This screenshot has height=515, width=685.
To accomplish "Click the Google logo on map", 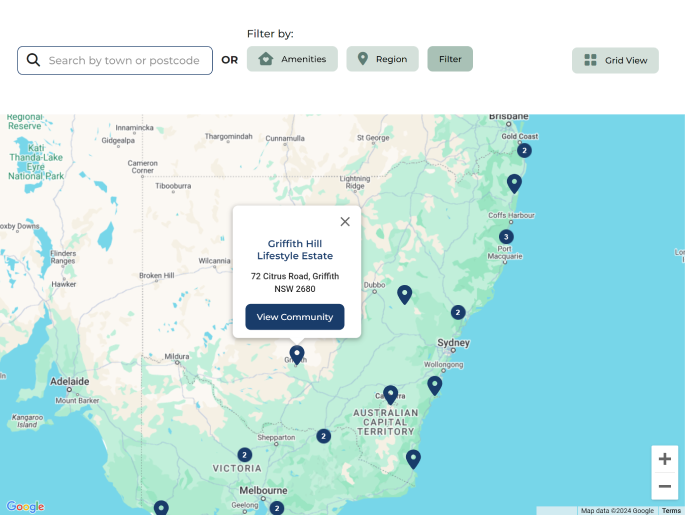I will click(x=25, y=506).
